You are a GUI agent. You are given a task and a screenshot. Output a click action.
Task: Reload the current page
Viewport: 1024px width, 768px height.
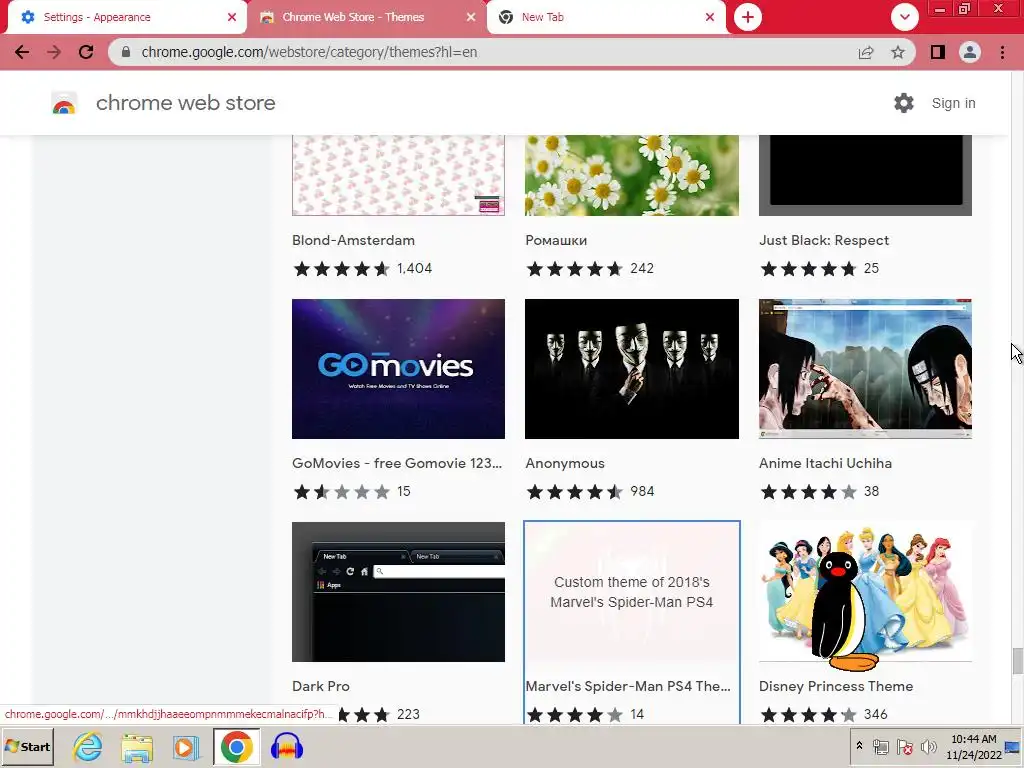coord(86,52)
